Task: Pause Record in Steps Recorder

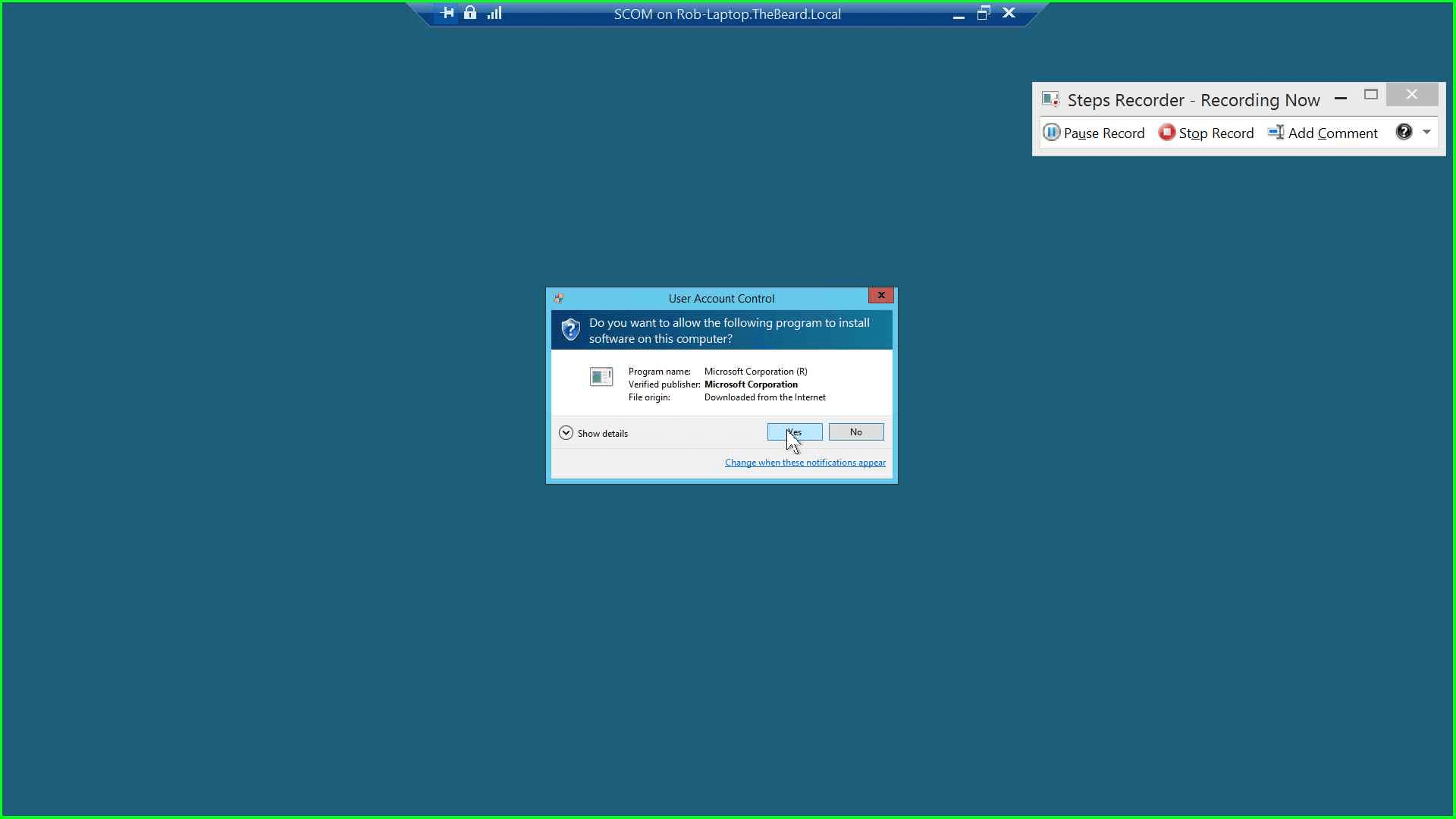Action: (1094, 133)
